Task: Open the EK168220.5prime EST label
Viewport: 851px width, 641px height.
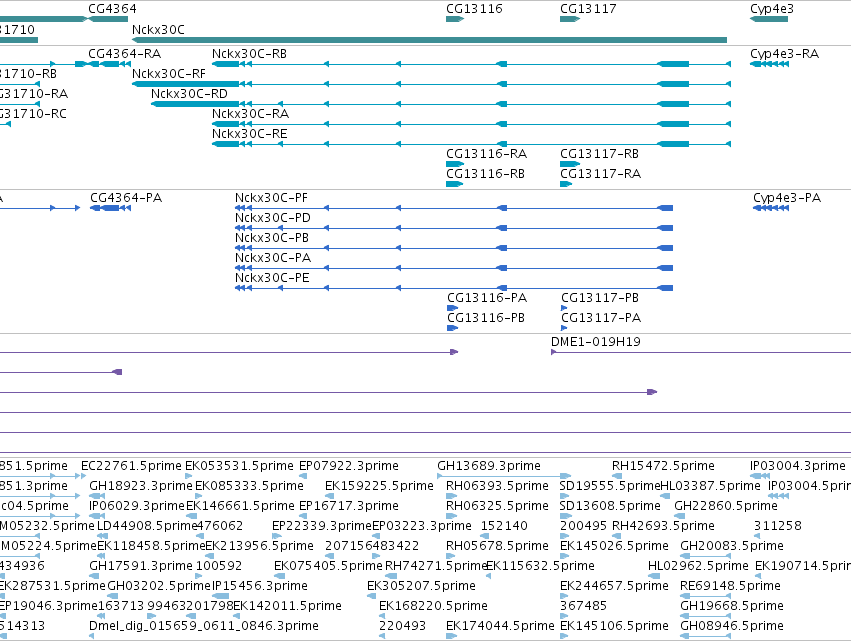Action: coord(433,606)
